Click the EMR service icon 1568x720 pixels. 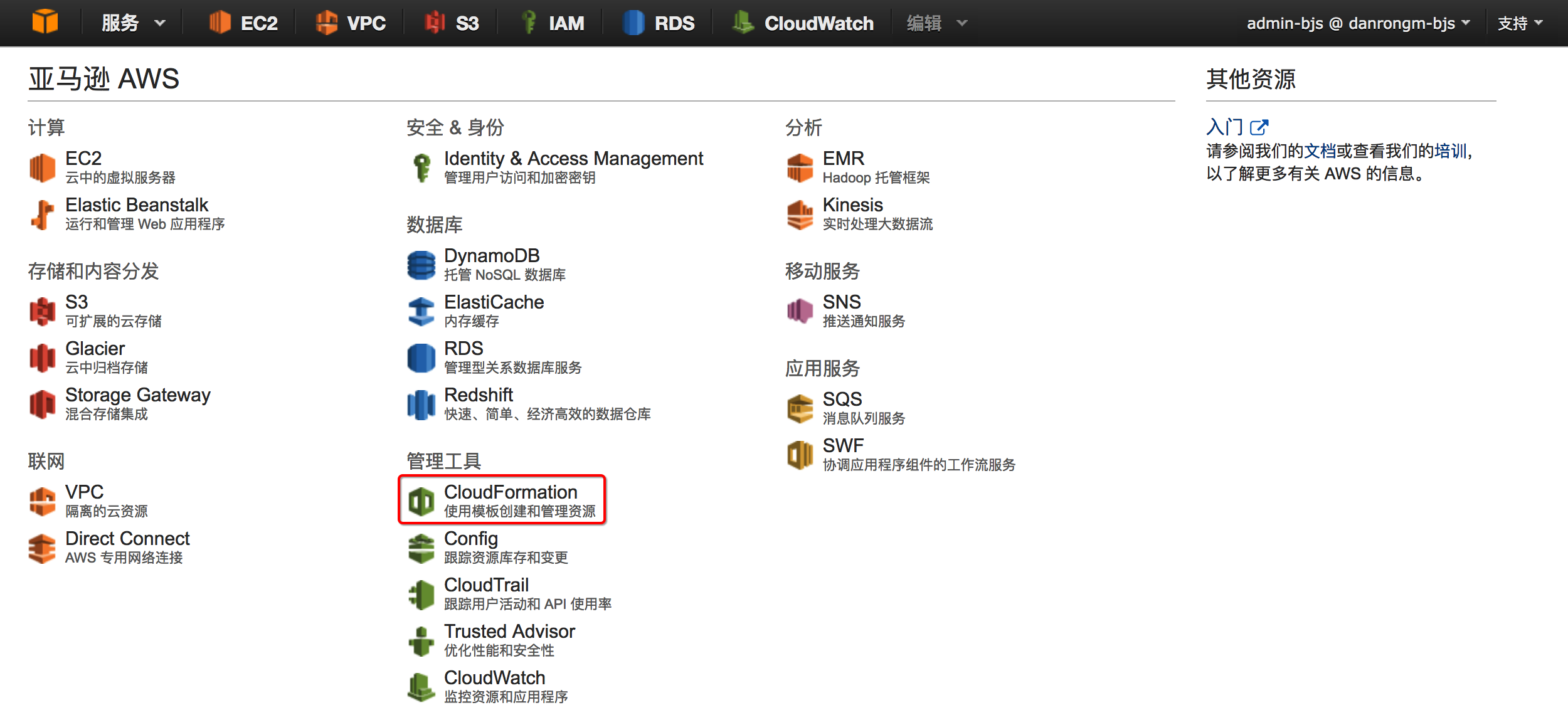(x=800, y=167)
